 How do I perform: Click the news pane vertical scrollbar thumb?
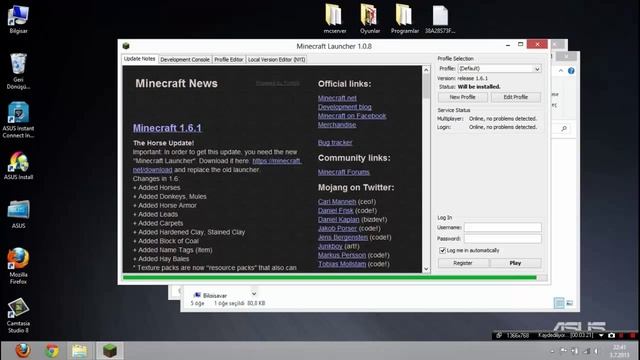click(x=426, y=87)
